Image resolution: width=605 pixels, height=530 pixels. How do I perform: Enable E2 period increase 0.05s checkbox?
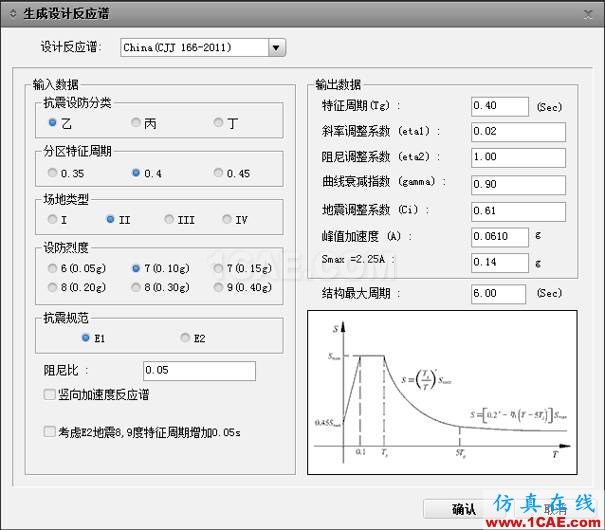coord(49,431)
